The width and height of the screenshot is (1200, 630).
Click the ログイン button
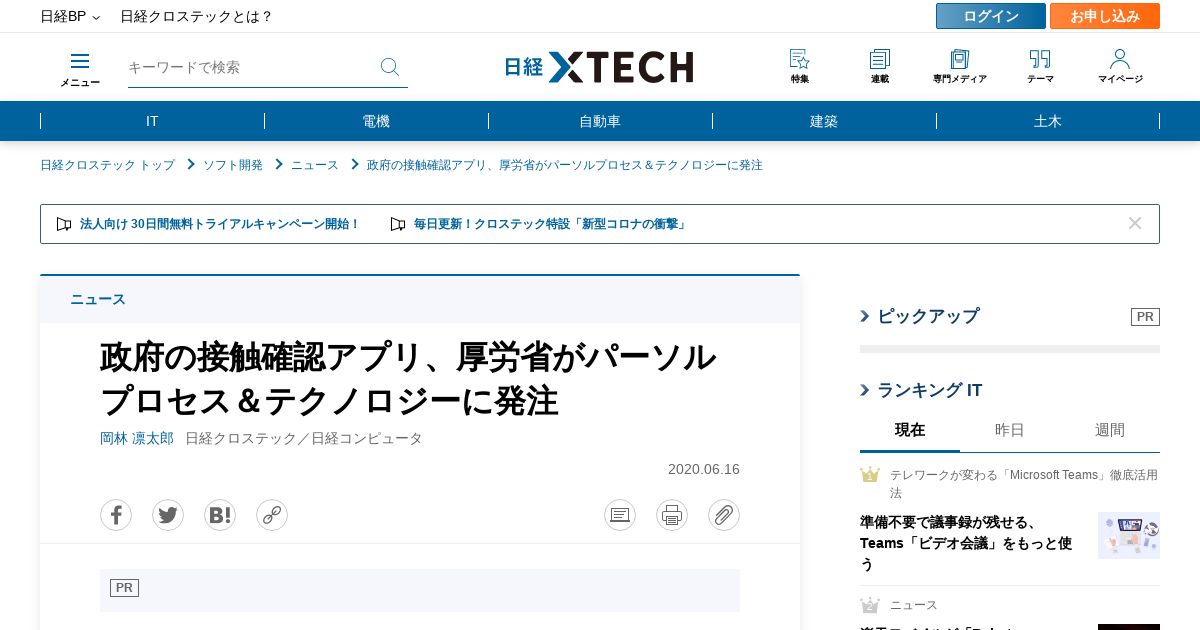pyautogui.click(x=991, y=16)
